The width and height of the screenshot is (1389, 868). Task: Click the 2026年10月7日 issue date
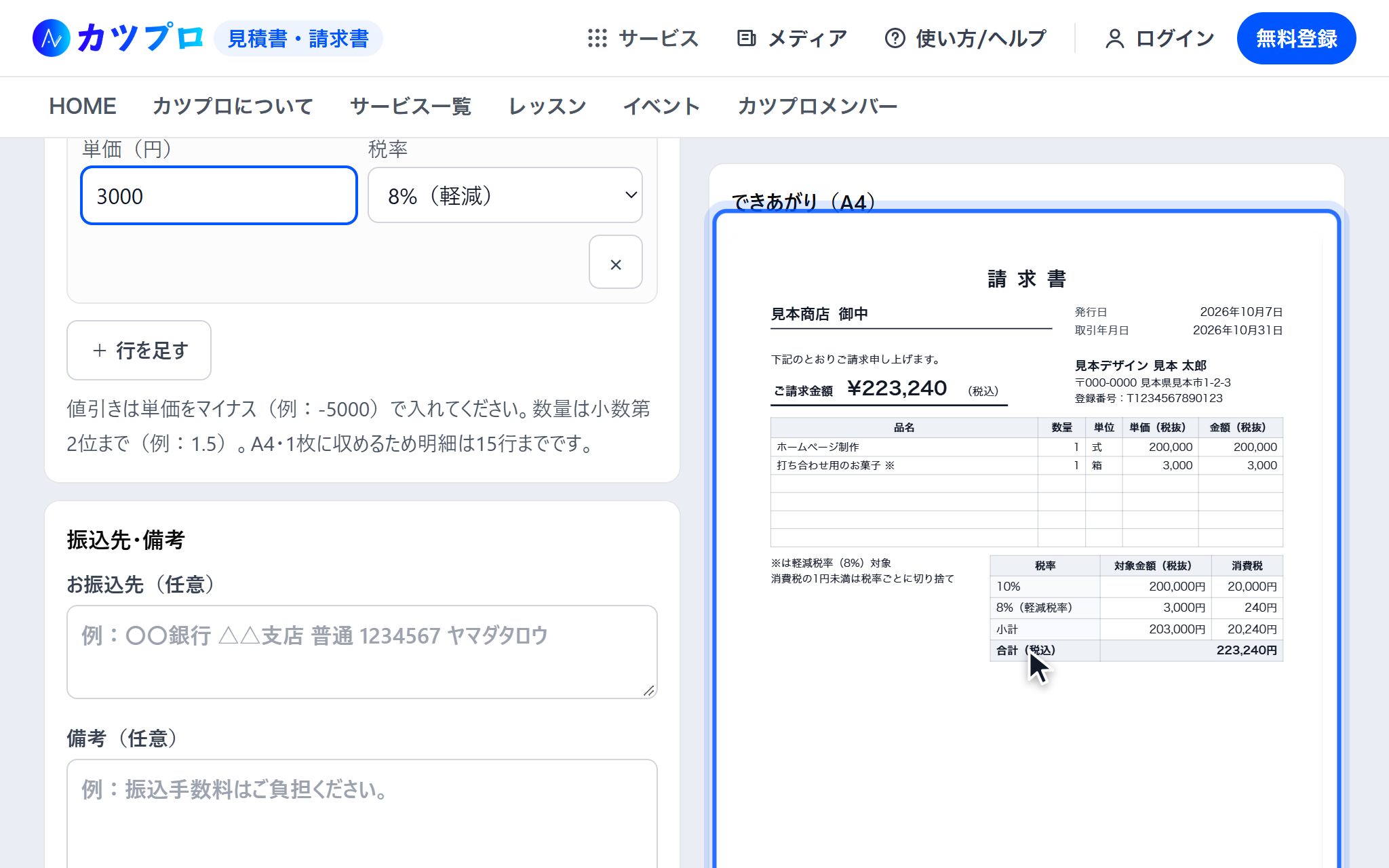point(1241,312)
